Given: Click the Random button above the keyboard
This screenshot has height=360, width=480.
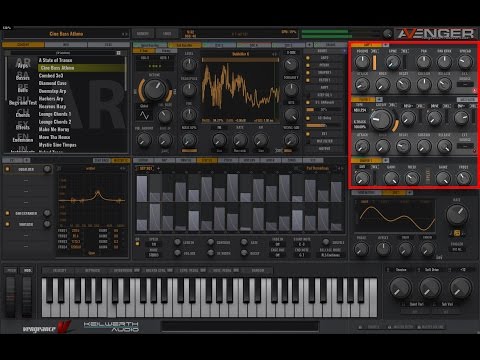Looking at the screenshot, I should tap(258, 270).
